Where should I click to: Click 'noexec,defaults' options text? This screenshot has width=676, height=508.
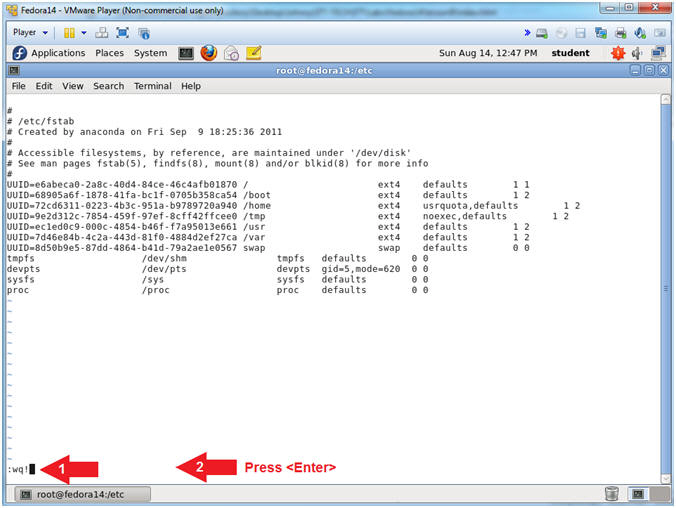[465, 216]
